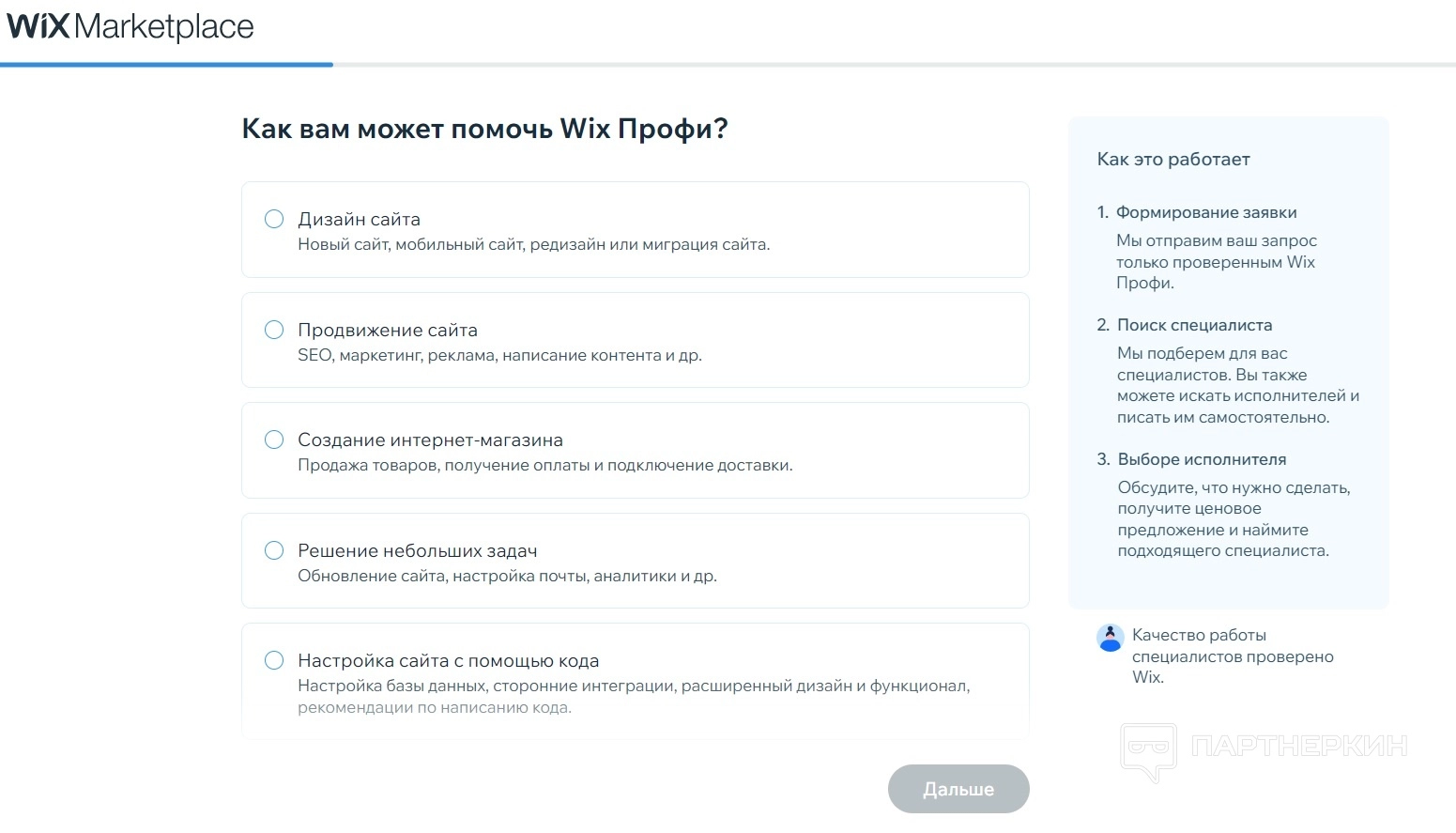Image resolution: width=1456 pixels, height=833 pixels.
Task: Click the Формирование заявки step heading
Action: (x=1206, y=212)
